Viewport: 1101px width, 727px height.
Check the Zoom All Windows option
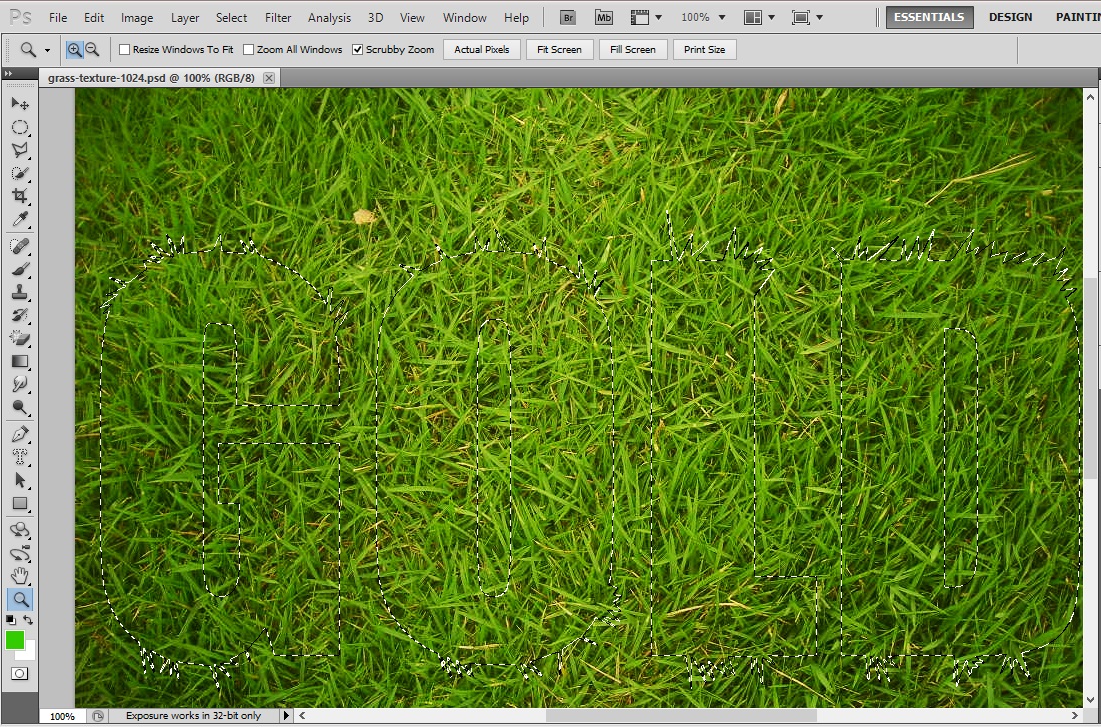click(x=247, y=49)
